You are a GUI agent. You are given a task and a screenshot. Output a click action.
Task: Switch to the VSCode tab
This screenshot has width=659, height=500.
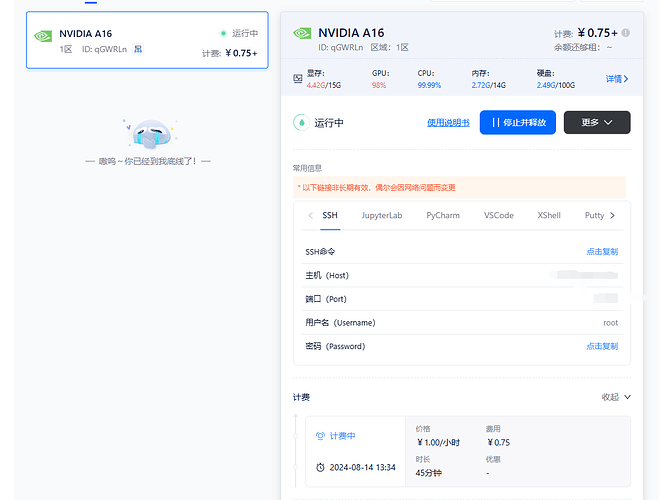pyautogui.click(x=498, y=216)
